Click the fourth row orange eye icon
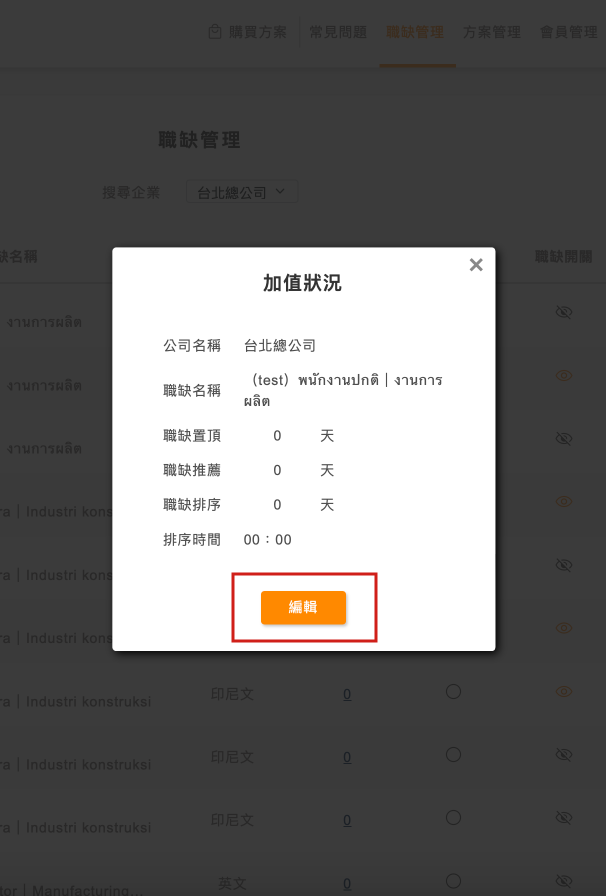 pos(564,502)
